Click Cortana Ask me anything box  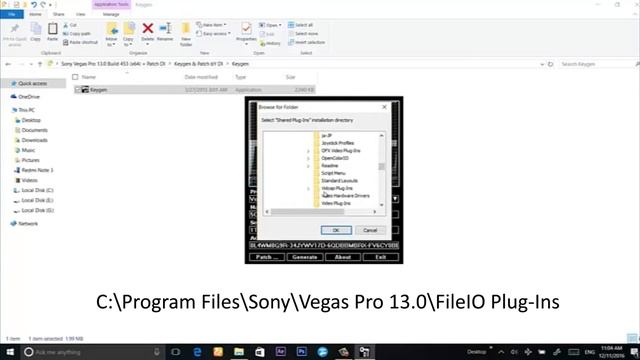(92, 352)
